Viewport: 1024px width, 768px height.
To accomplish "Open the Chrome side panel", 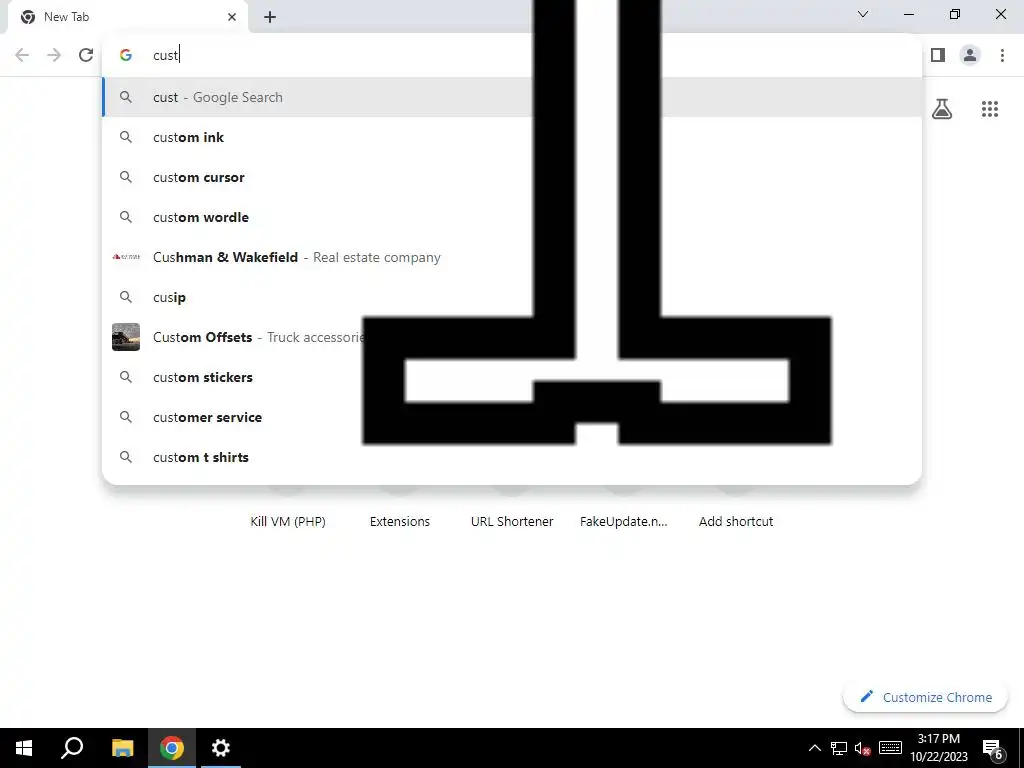I will pos(938,55).
